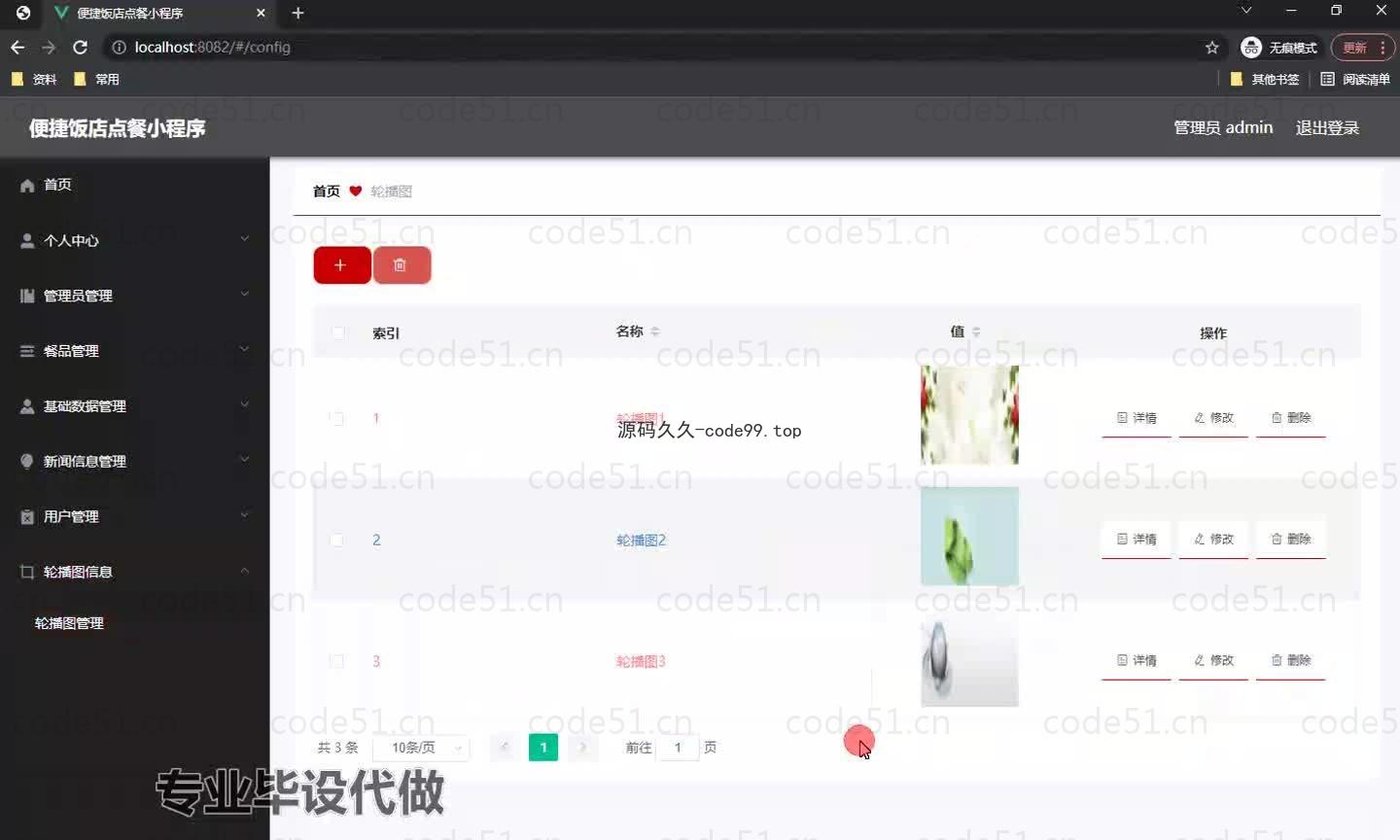Click the red add (+) button

tap(341, 264)
